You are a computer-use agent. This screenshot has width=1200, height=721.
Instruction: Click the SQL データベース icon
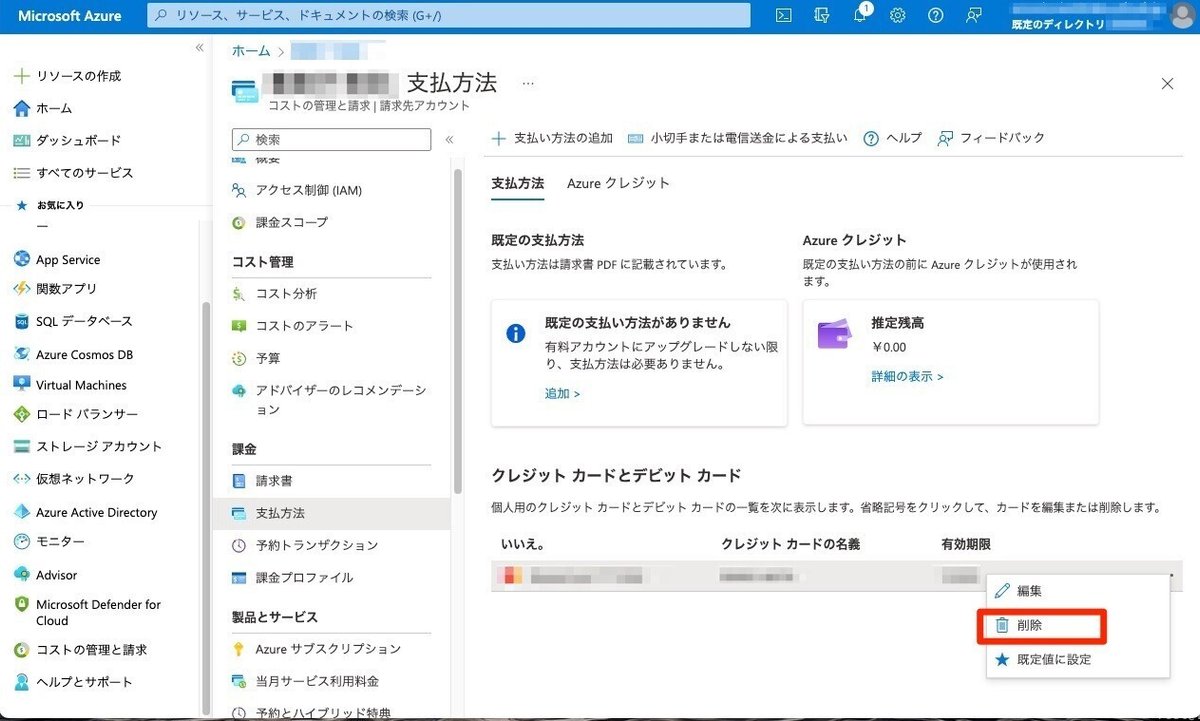point(21,321)
